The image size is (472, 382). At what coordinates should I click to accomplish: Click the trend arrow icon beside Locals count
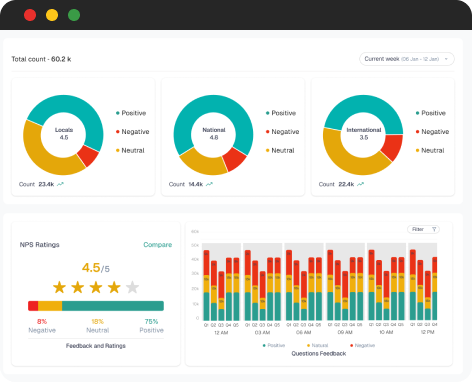click(x=60, y=184)
